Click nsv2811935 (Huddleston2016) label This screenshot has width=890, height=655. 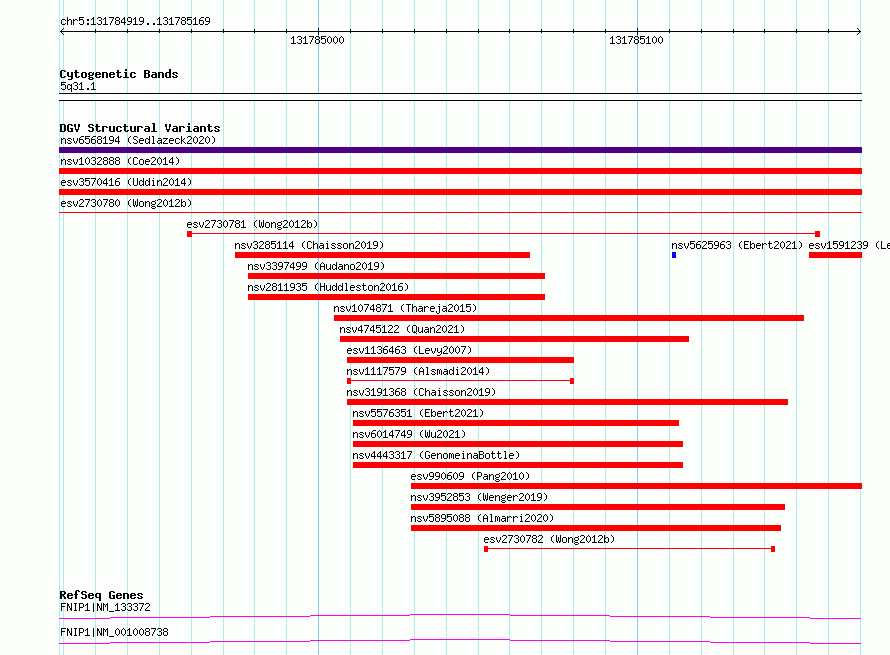[328, 287]
